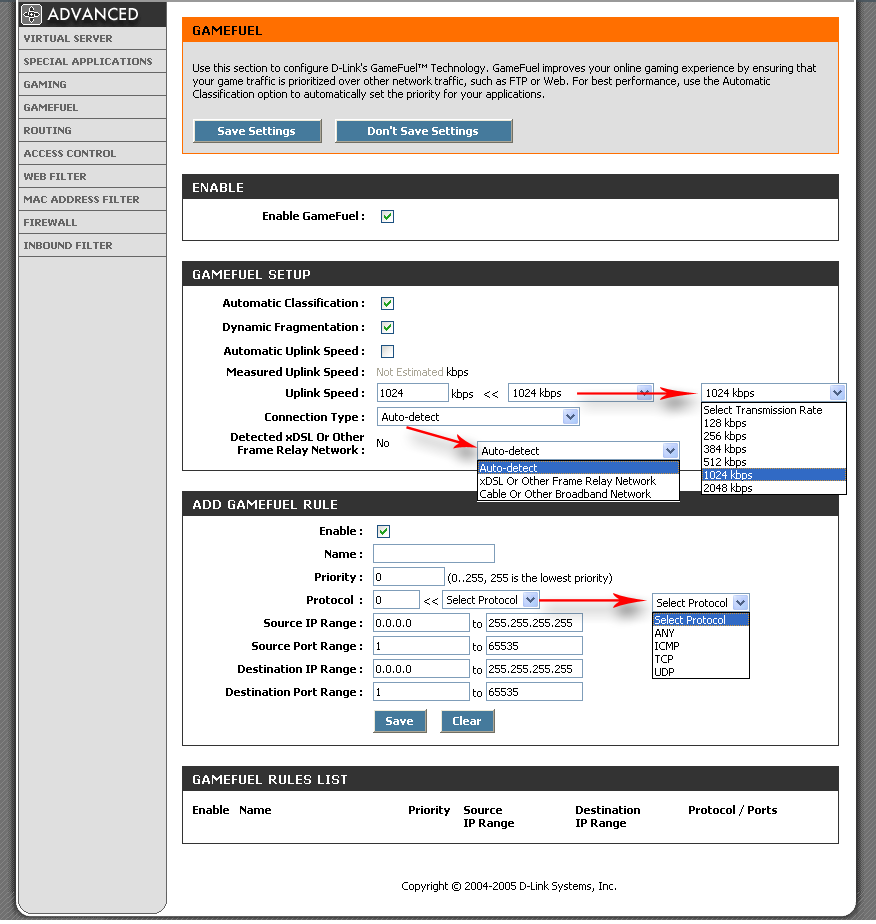Screen dimensions: 876x924
Task: Select the GameFuel sidebar item
Action: 92,107
